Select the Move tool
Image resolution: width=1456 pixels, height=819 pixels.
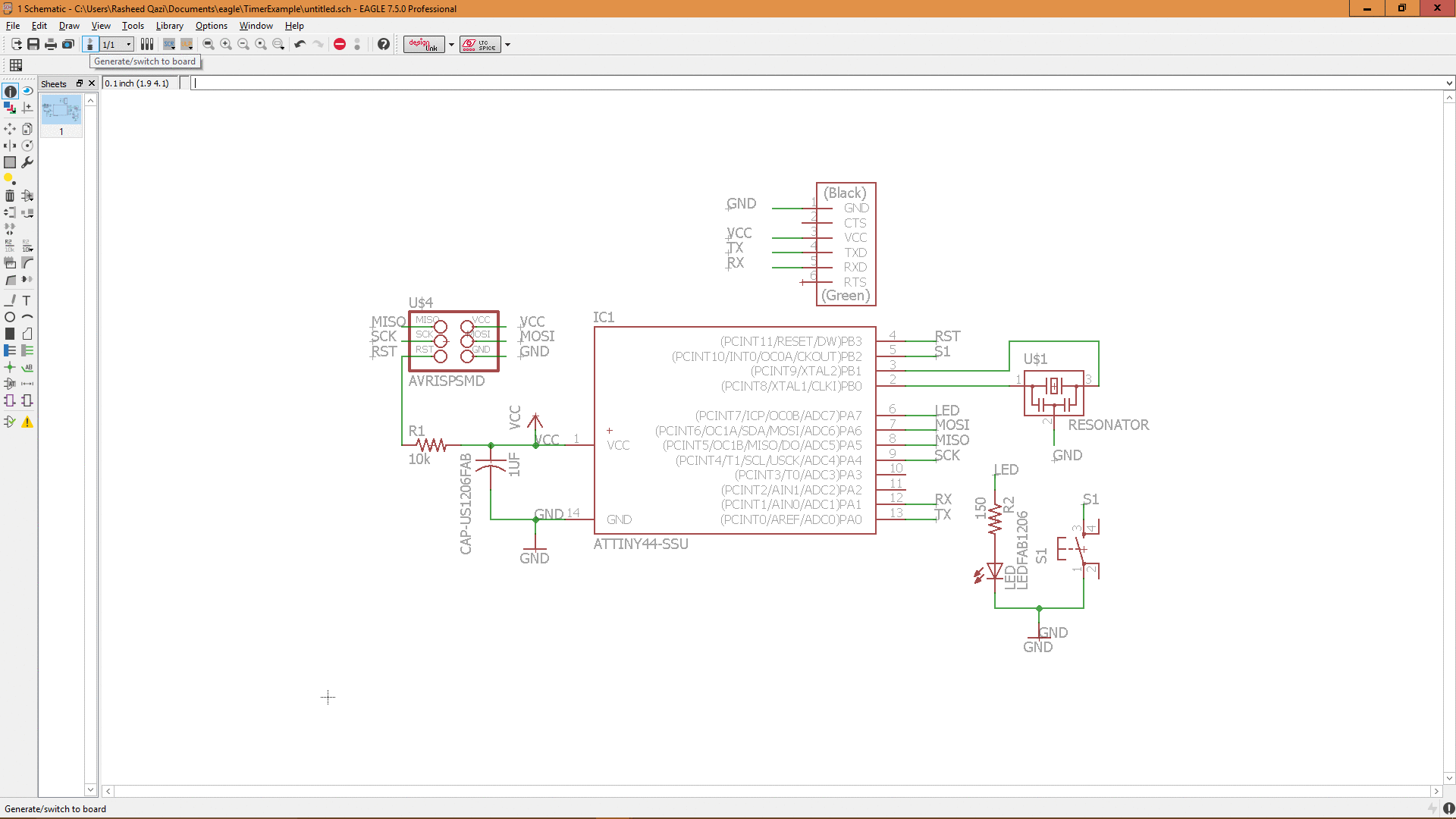[10, 129]
